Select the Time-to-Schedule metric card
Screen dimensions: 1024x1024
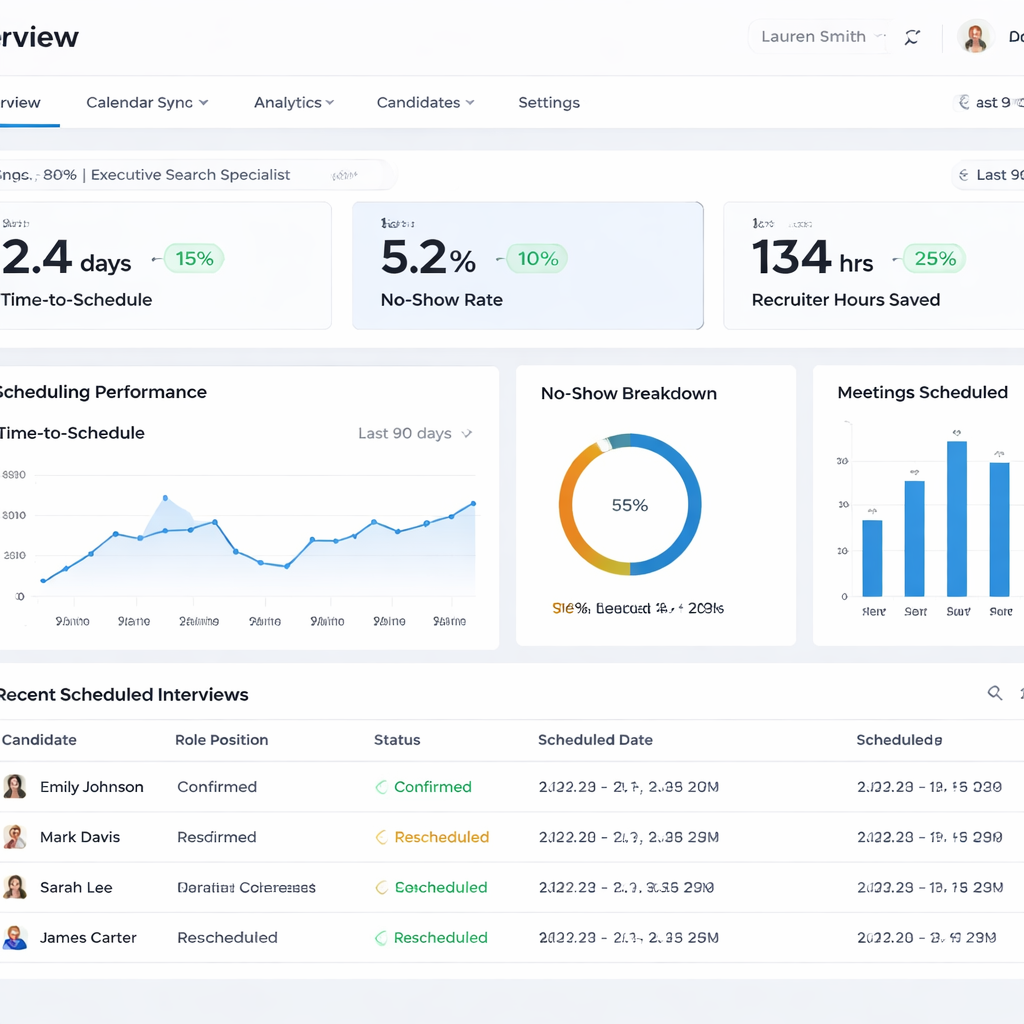point(163,265)
